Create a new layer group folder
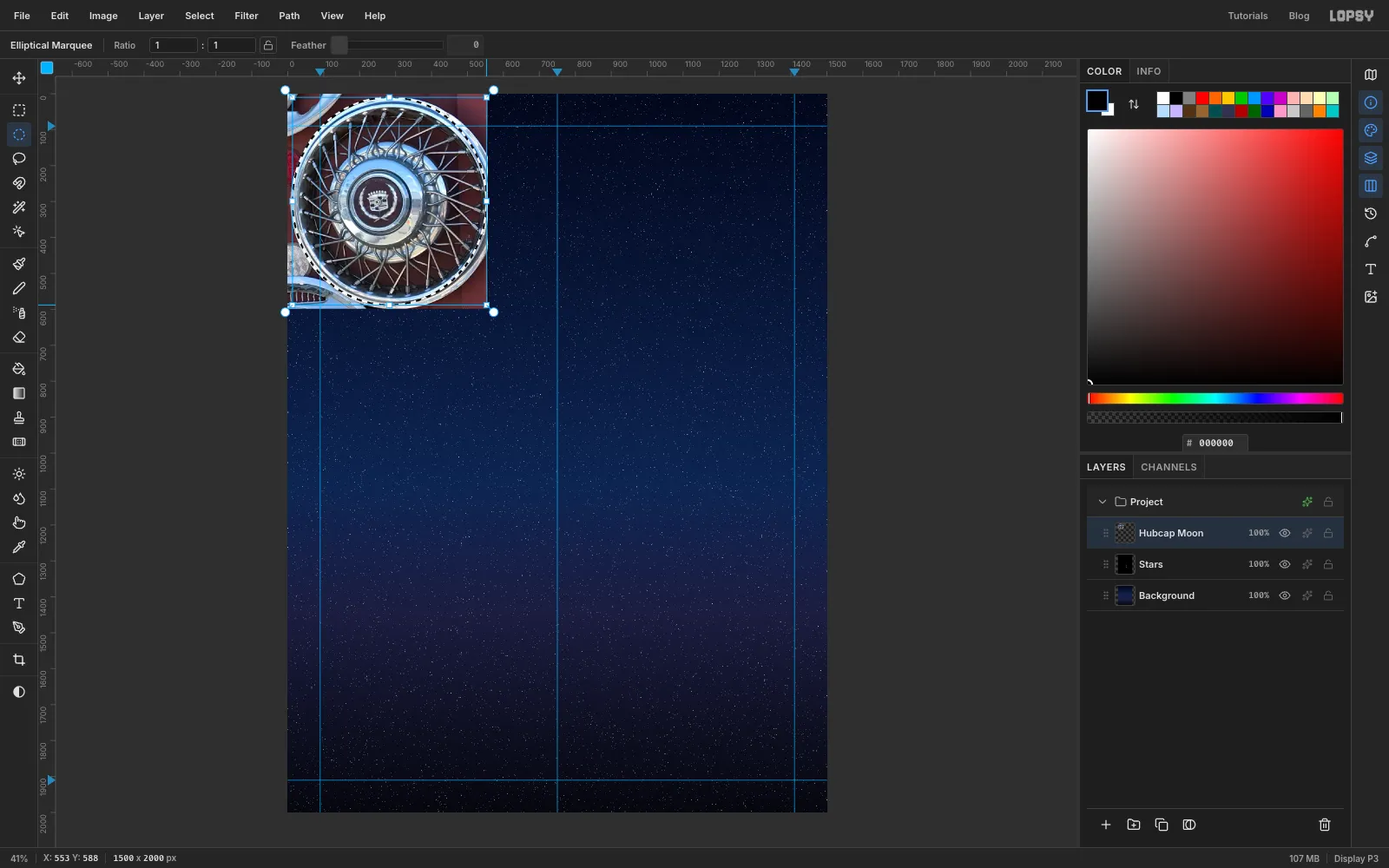This screenshot has width=1389, height=868. (x=1134, y=825)
